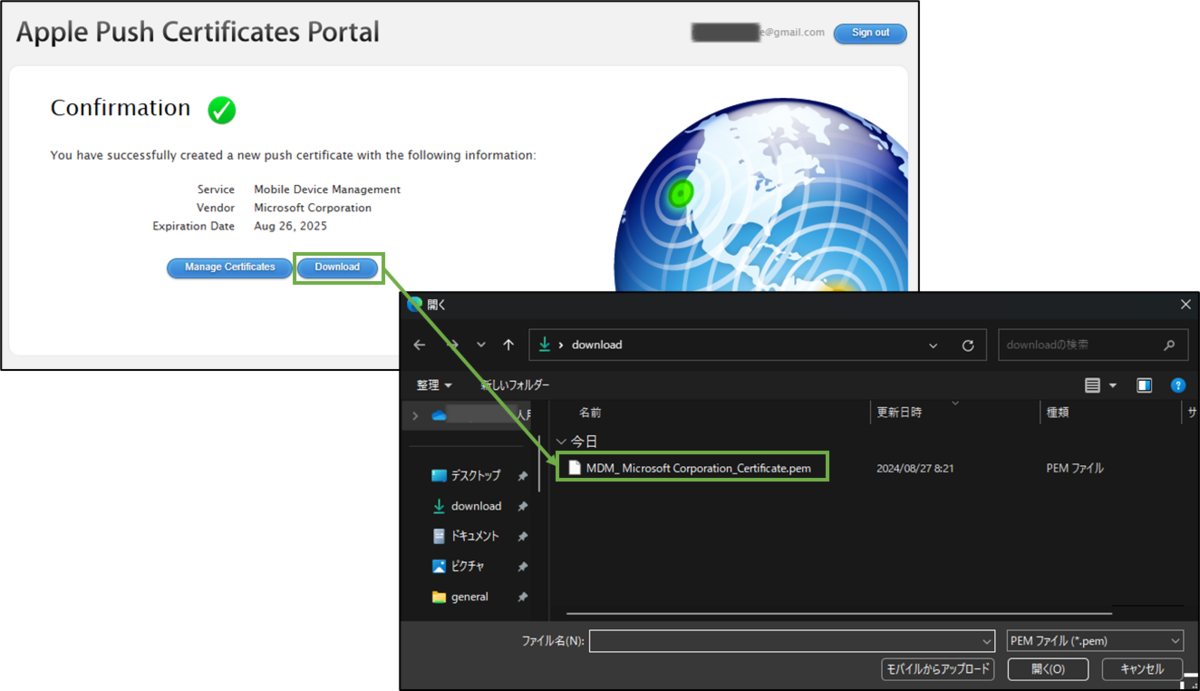Screen dimensions: 1200x691
Task: Open the 整理 menu
Action: tap(434, 385)
